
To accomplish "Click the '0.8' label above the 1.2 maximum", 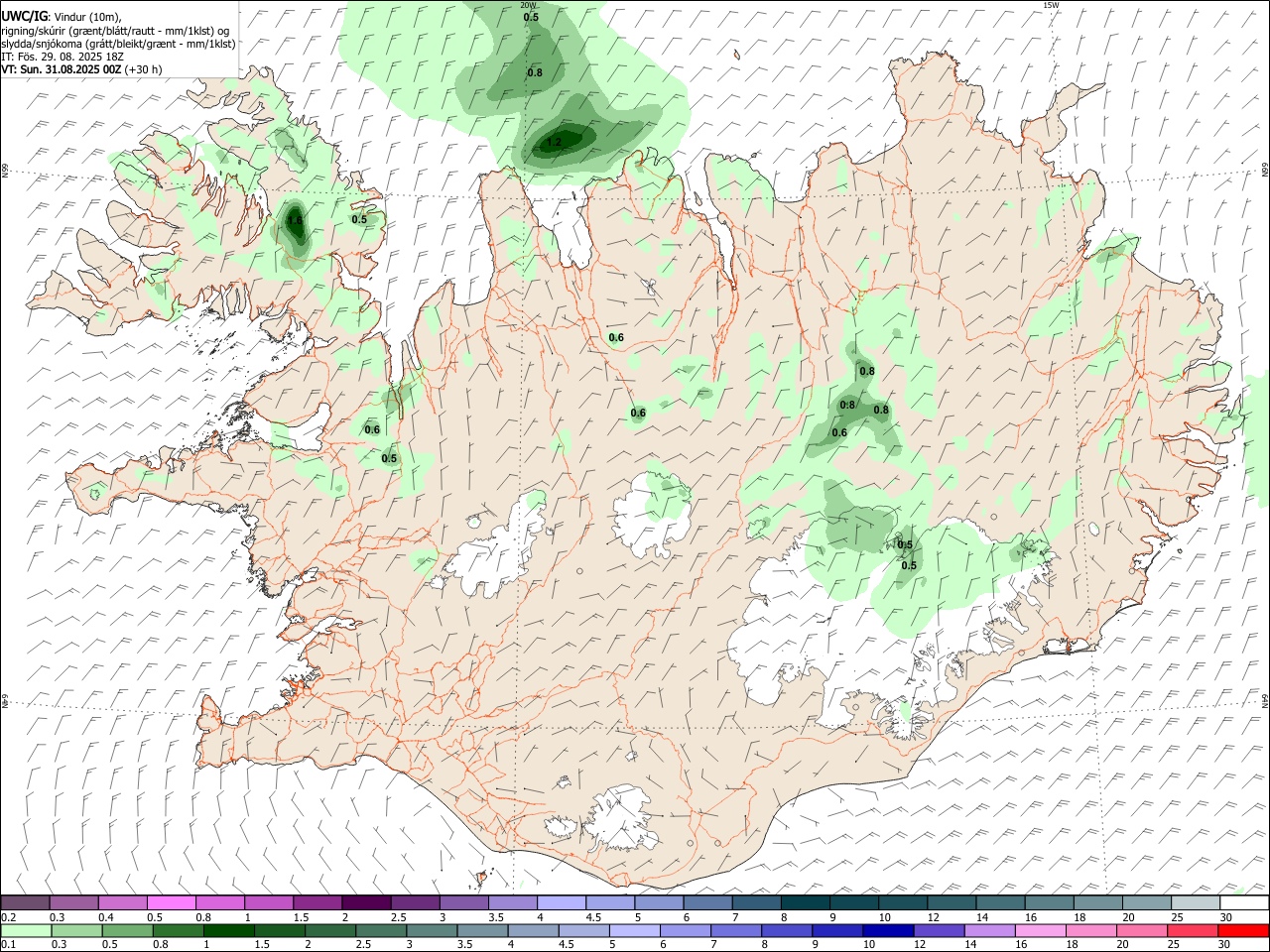I will coord(535,72).
